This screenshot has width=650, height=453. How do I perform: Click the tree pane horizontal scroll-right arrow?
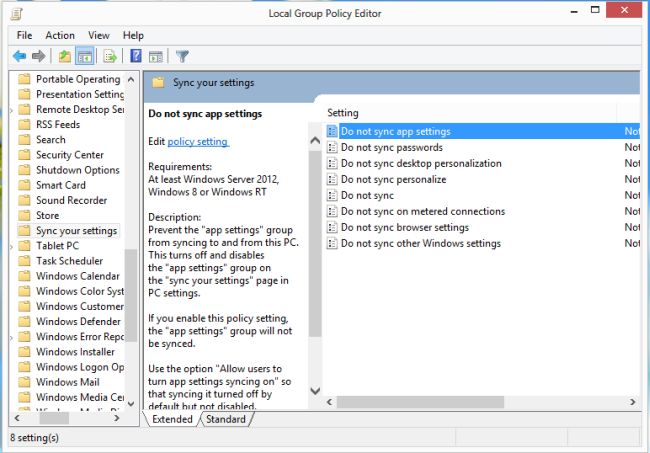[x=117, y=418]
